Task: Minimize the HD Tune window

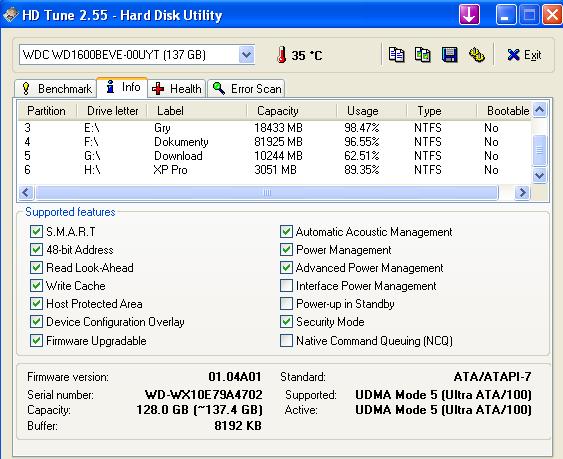Action: (505, 15)
